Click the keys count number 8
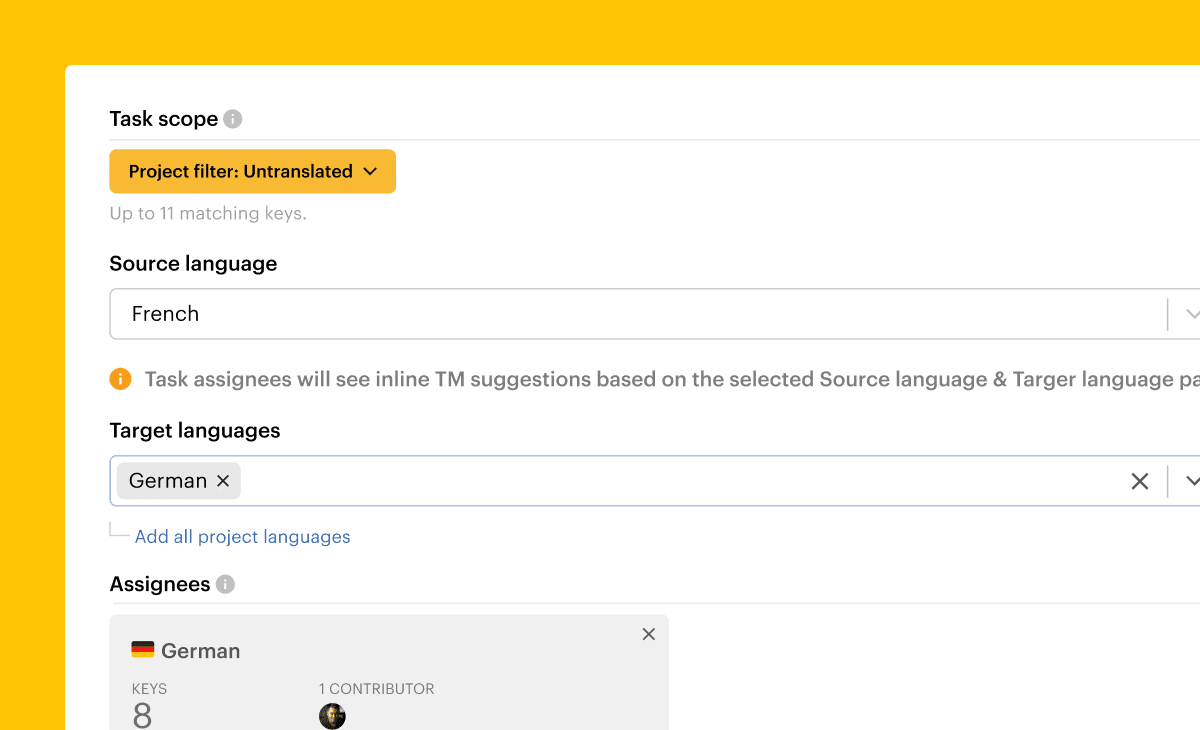Screen dimensions: 1200x730 click(142, 715)
